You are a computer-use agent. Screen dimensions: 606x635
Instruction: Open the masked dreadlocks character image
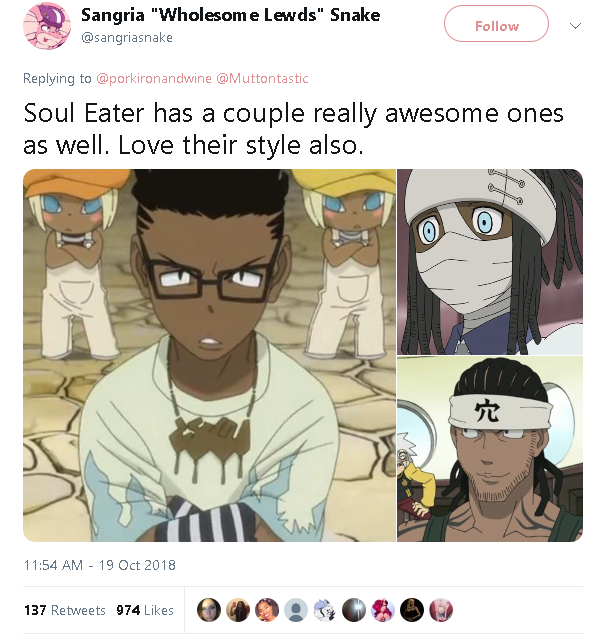click(x=490, y=262)
